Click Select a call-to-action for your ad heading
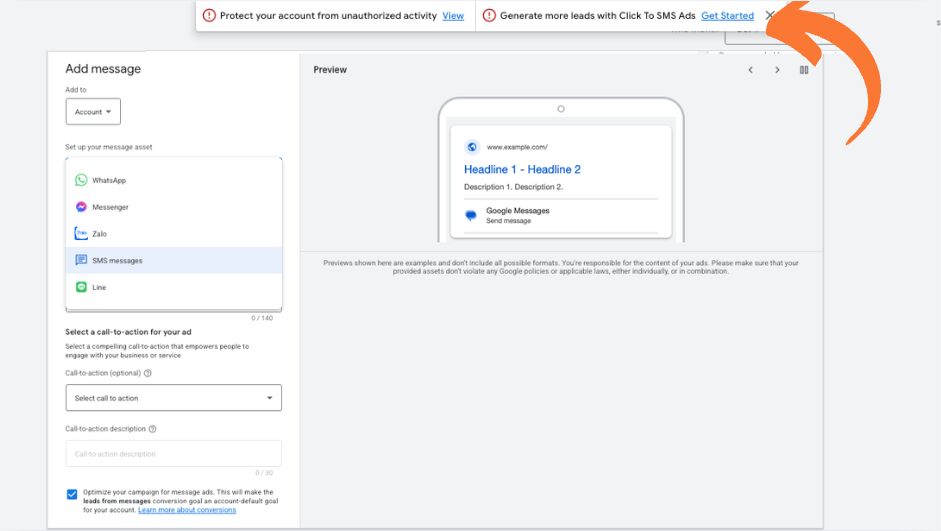 (128, 332)
